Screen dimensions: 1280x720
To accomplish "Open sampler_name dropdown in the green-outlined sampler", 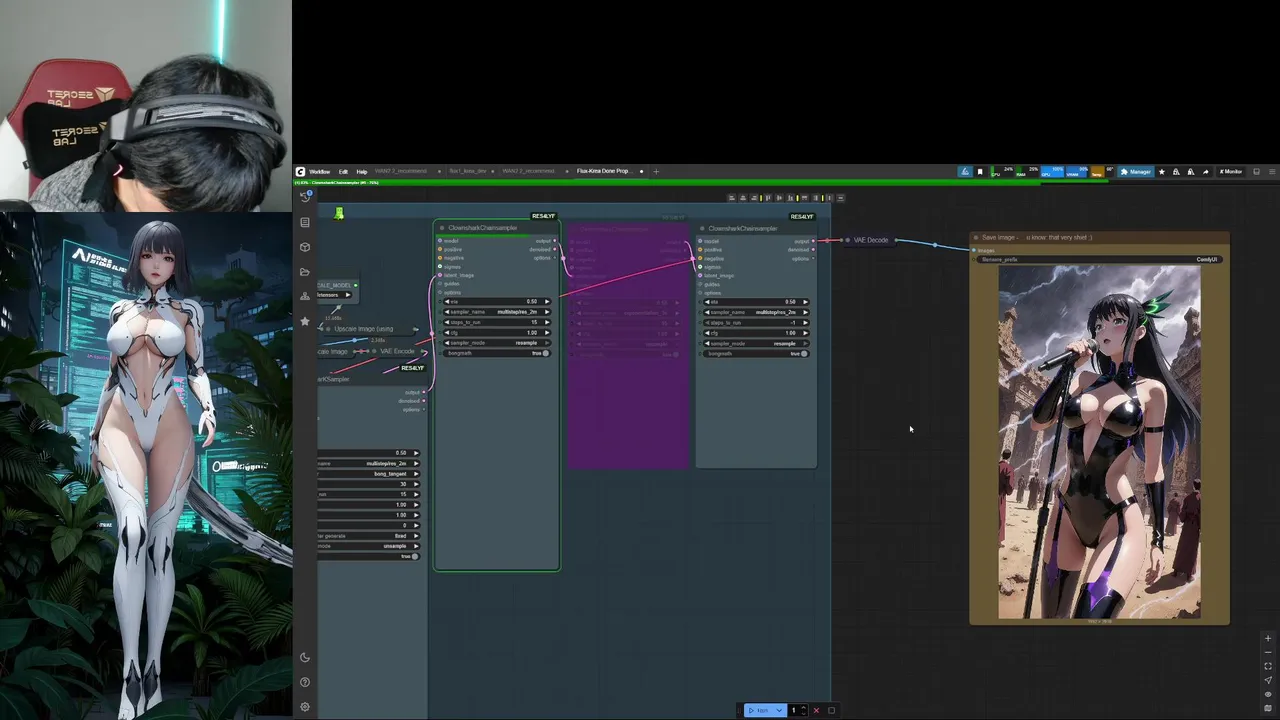I will click(x=496, y=312).
